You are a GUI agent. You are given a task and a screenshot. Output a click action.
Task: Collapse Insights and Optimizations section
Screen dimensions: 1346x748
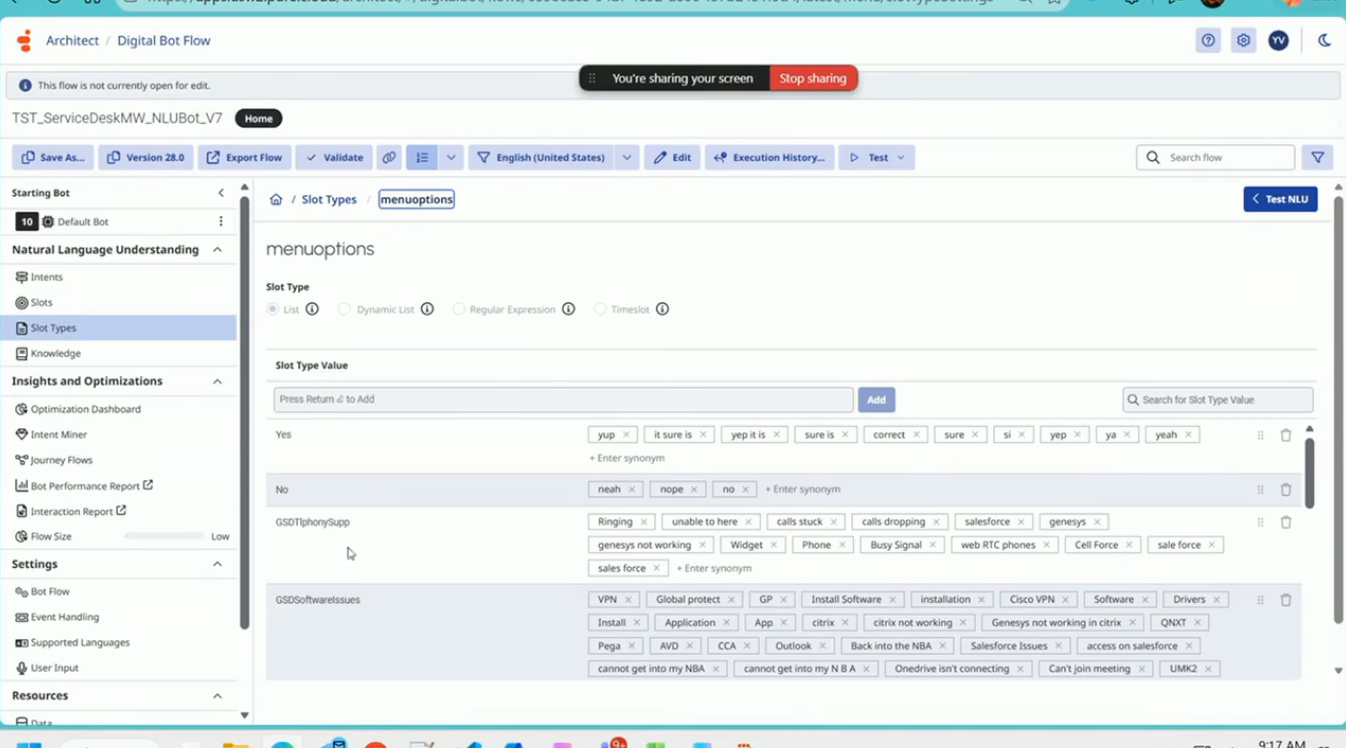tap(217, 382)
